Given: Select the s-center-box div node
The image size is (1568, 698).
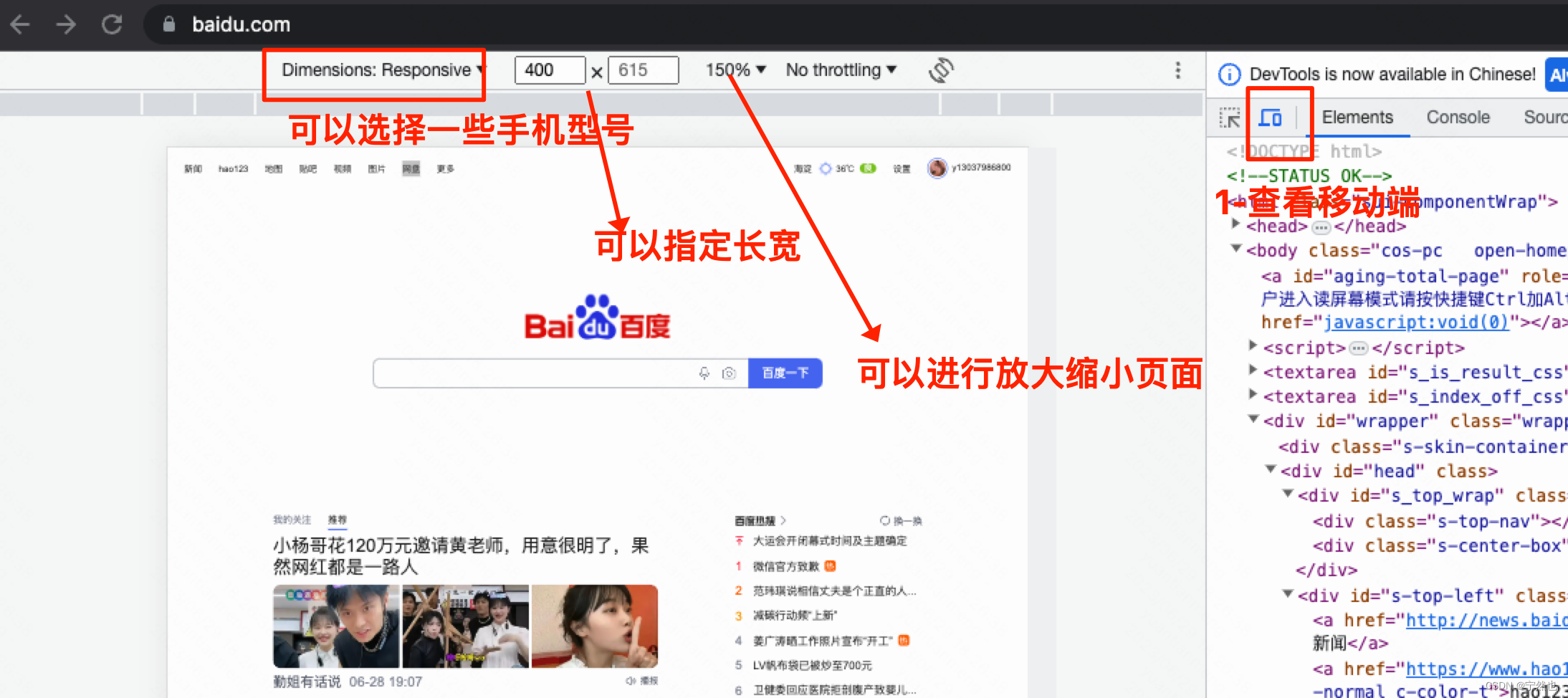Looking at the screenshot, I should pyautogui.click(x=1440, y=546).
